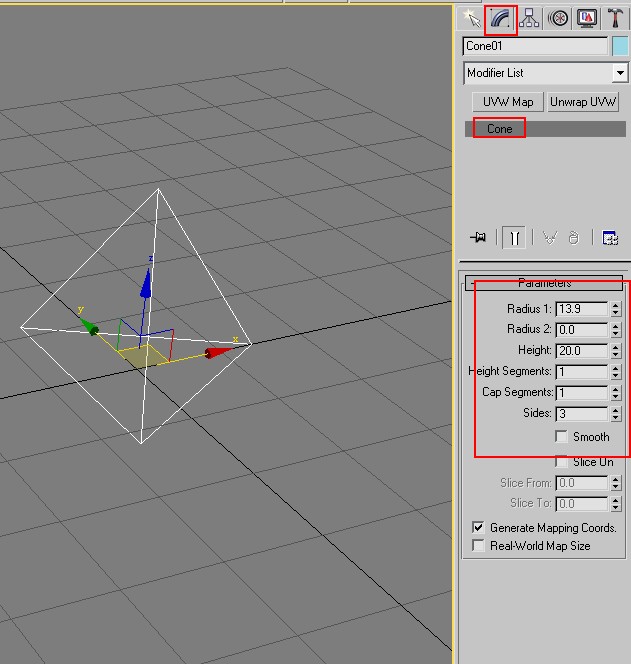Adjust Height spinner arrows
Viewport: 631px width, 664px height.
pos(616,351)
